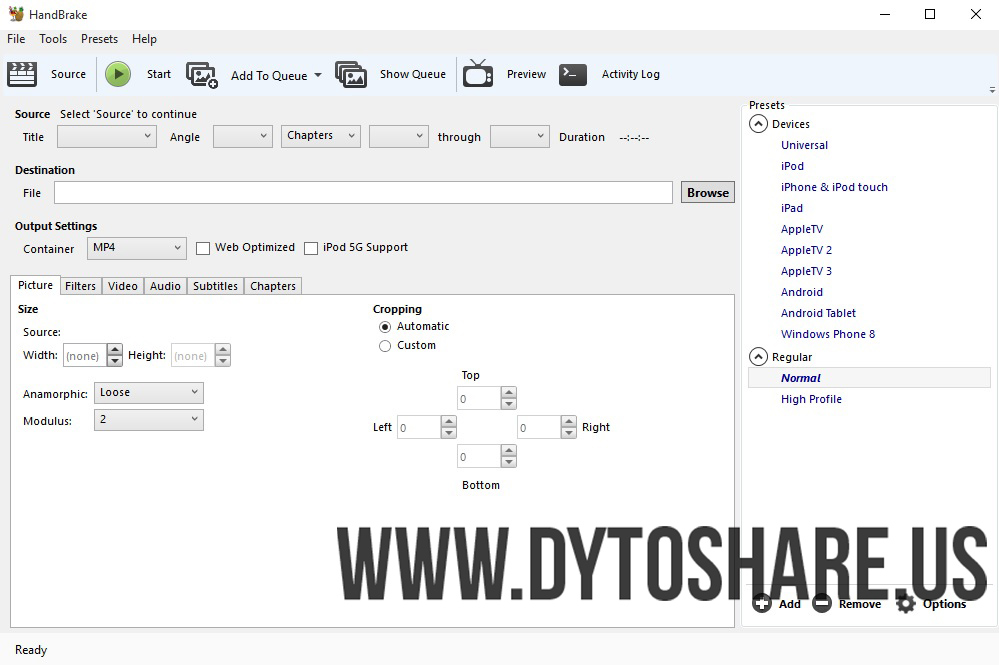Increase Width with up stepper arrow
This screenshot has width=999, height=665.
[x=115, y=350]
